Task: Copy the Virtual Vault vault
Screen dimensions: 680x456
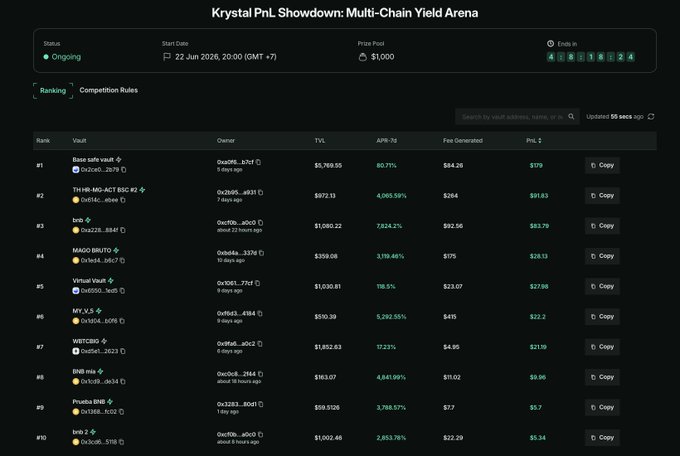Action: [602, 286]
